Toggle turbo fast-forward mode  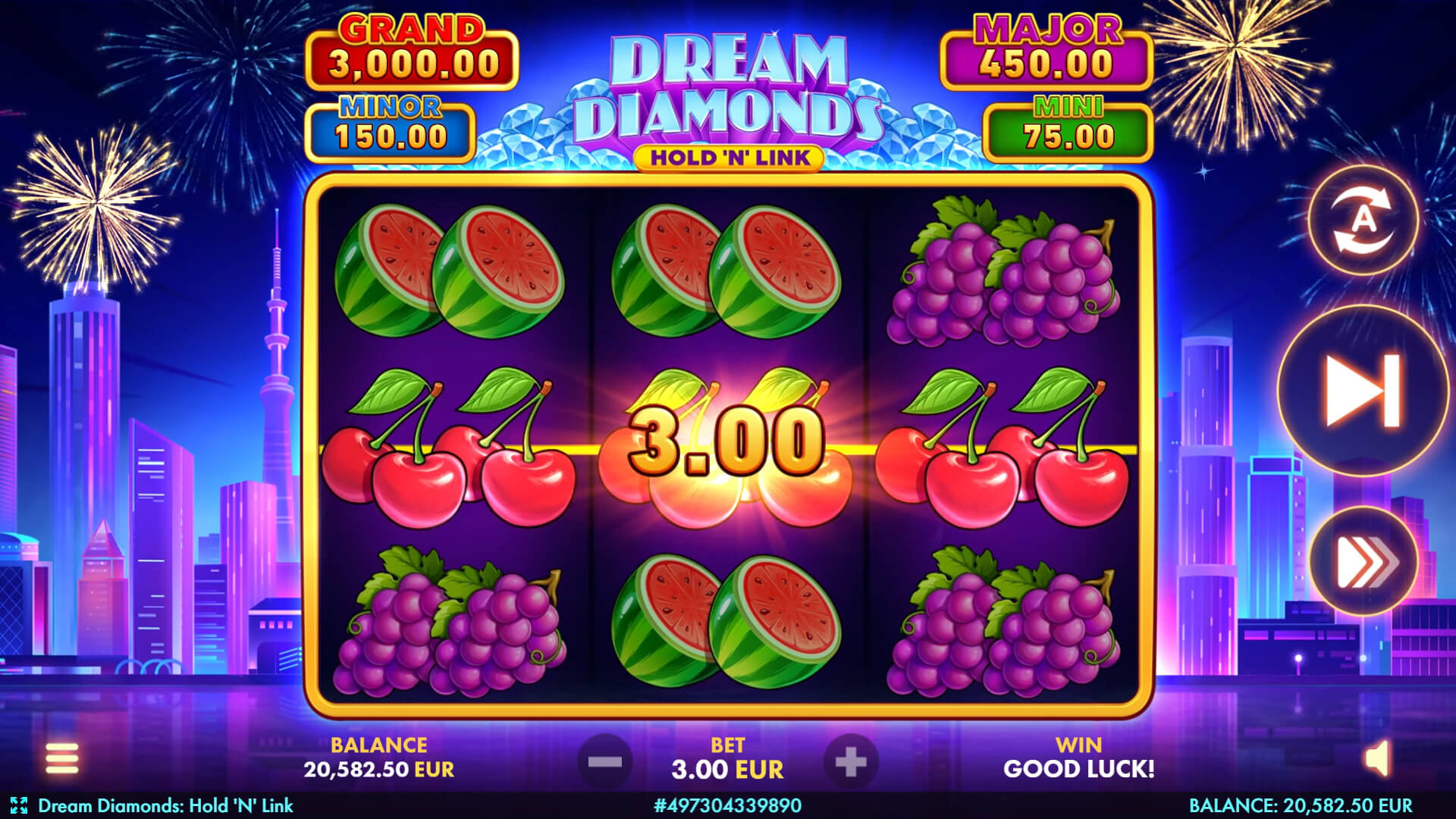[x=1363, y=562]
